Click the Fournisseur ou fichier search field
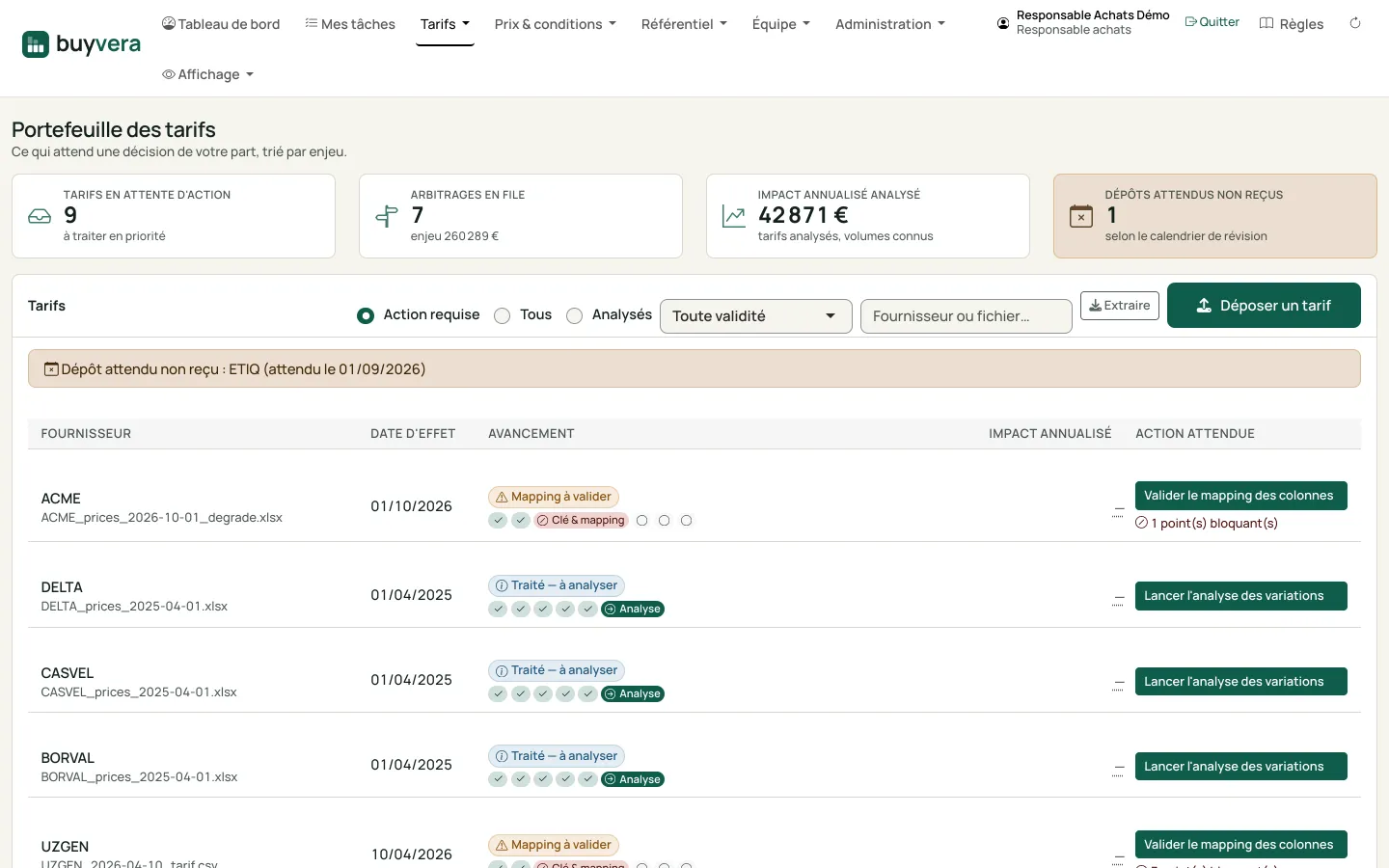This screenshot has width=1389, height=868. tap(967, 316)
